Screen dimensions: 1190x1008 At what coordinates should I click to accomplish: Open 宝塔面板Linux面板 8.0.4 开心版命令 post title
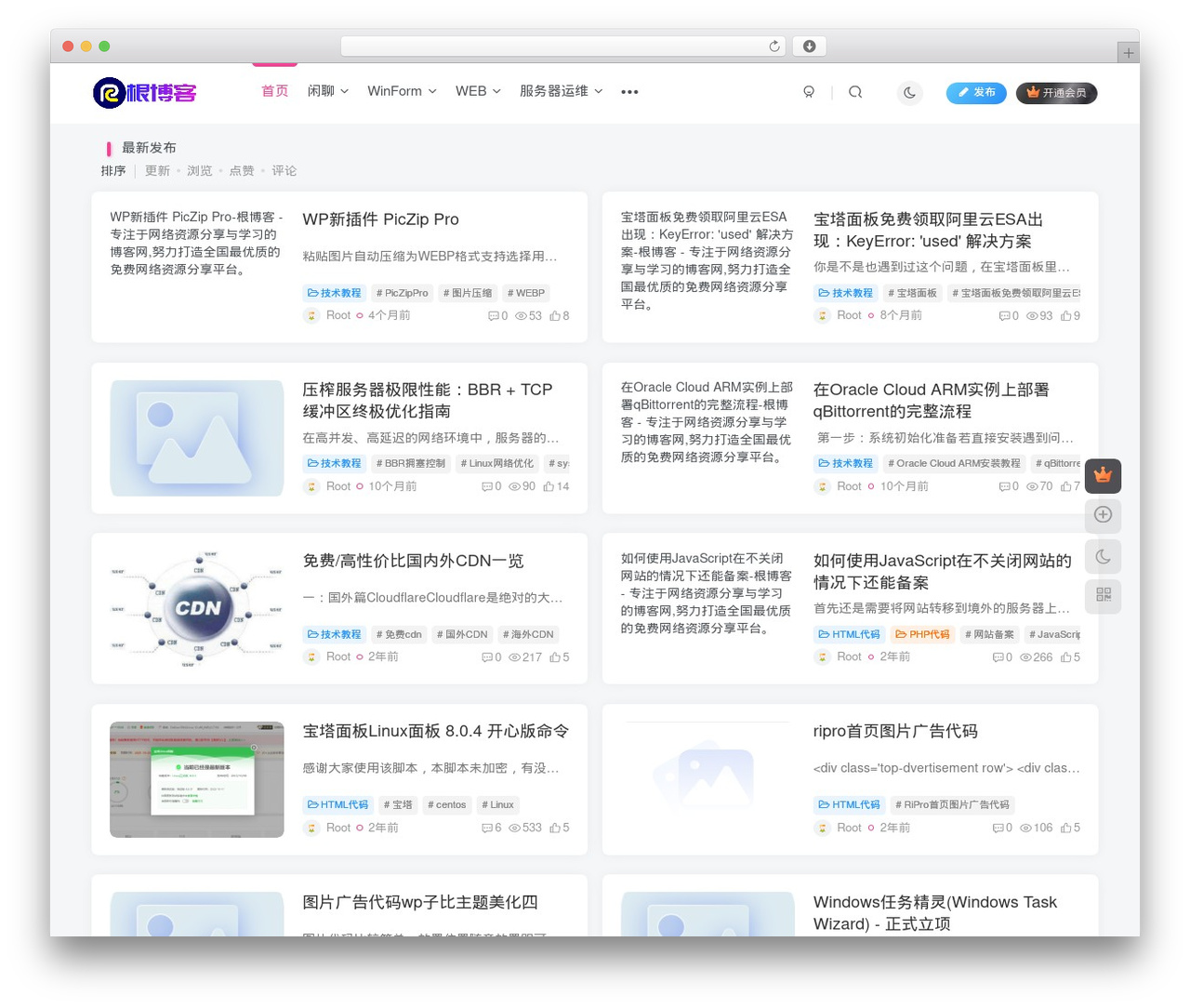click(x=435, y=732)
